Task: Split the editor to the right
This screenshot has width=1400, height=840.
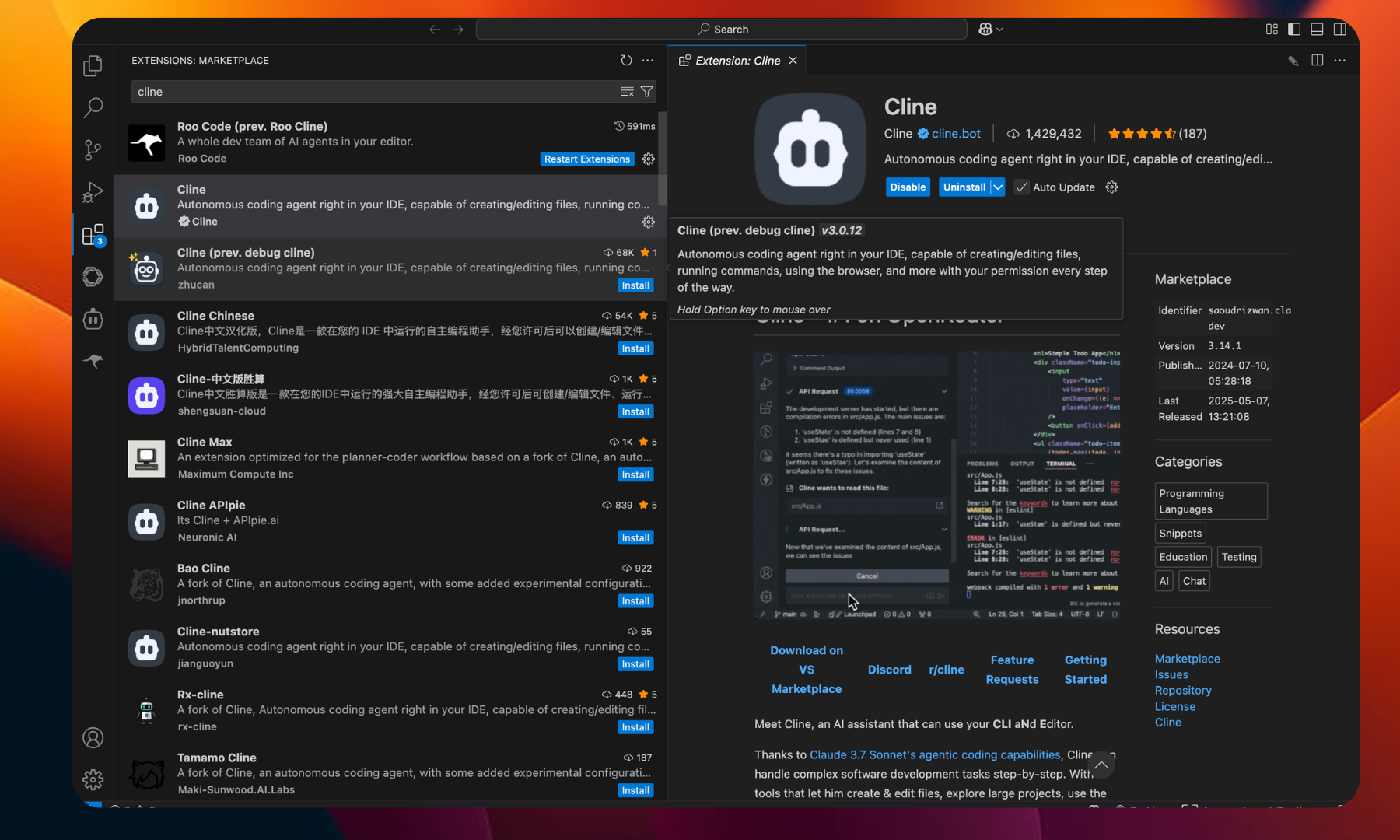Action: pyautogui.click(x=1317, y=60)
